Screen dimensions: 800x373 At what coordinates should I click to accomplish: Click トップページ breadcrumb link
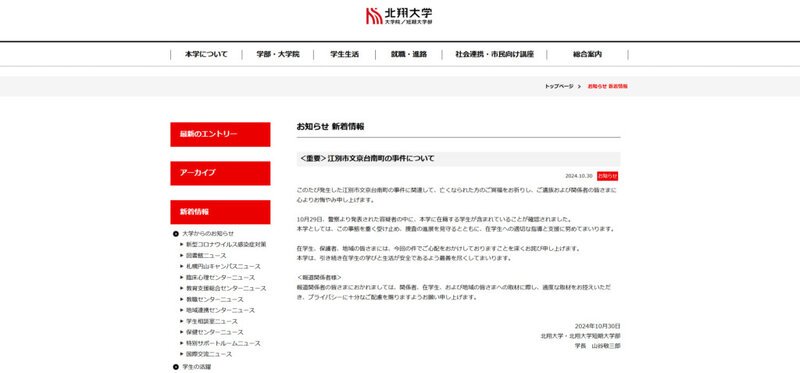(x=559, y=87)
